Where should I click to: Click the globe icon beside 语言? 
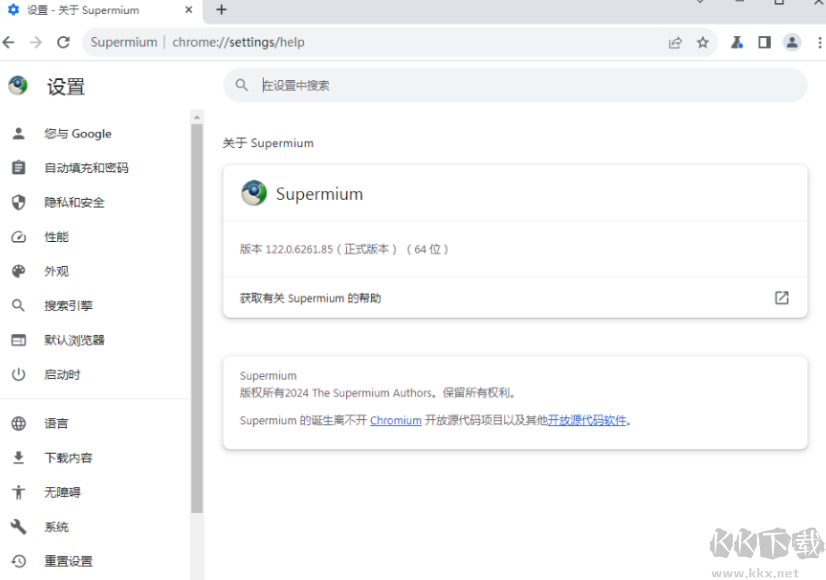[x=18, y=424]
